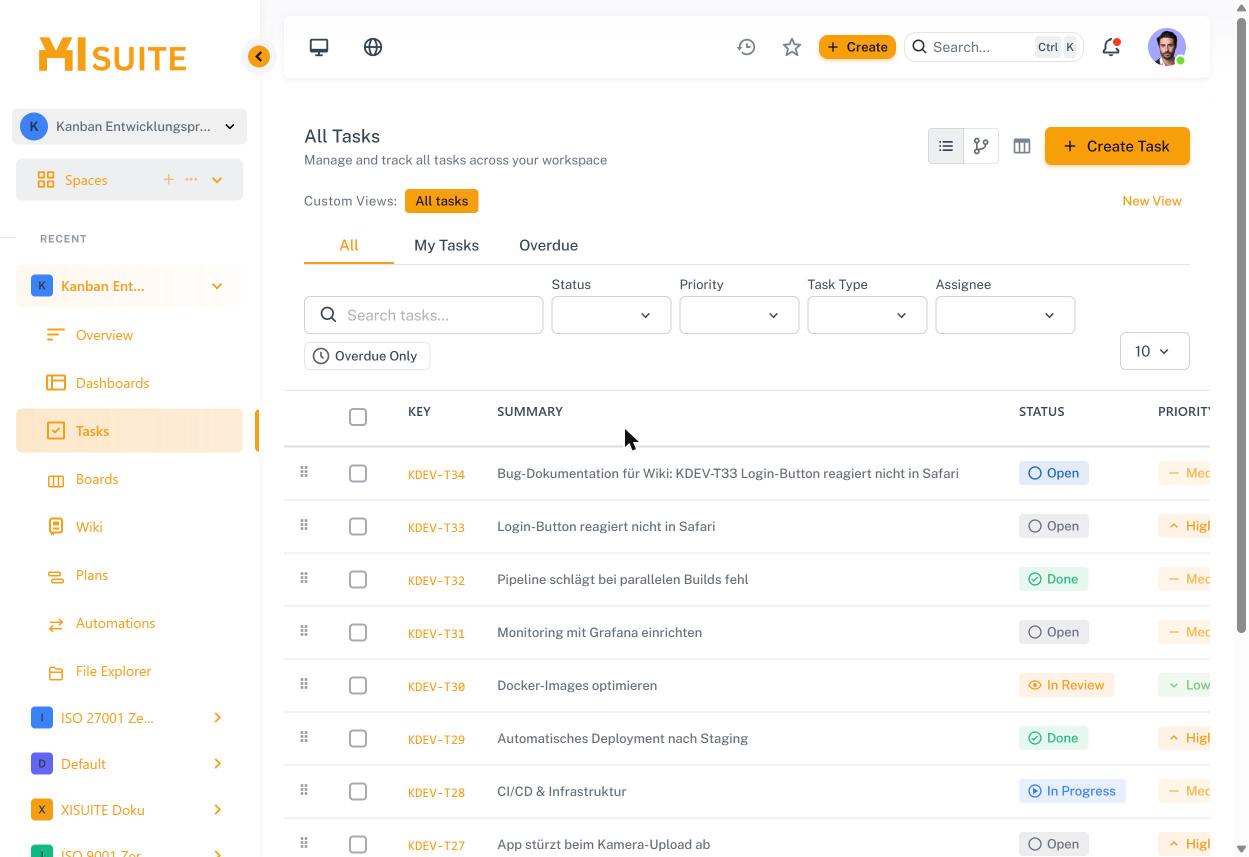Open task key KDEV-T30
The image size is (1249, 857).
point(436,686)
